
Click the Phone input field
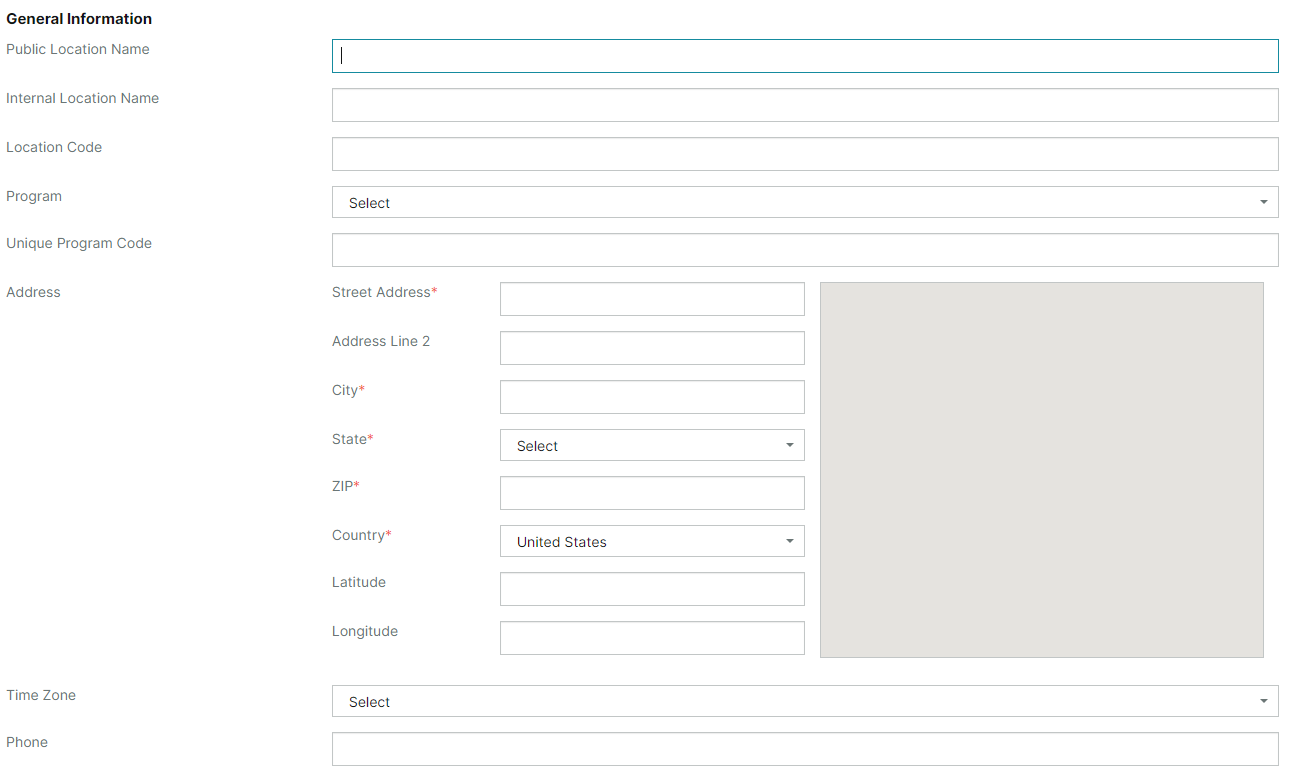805,749
